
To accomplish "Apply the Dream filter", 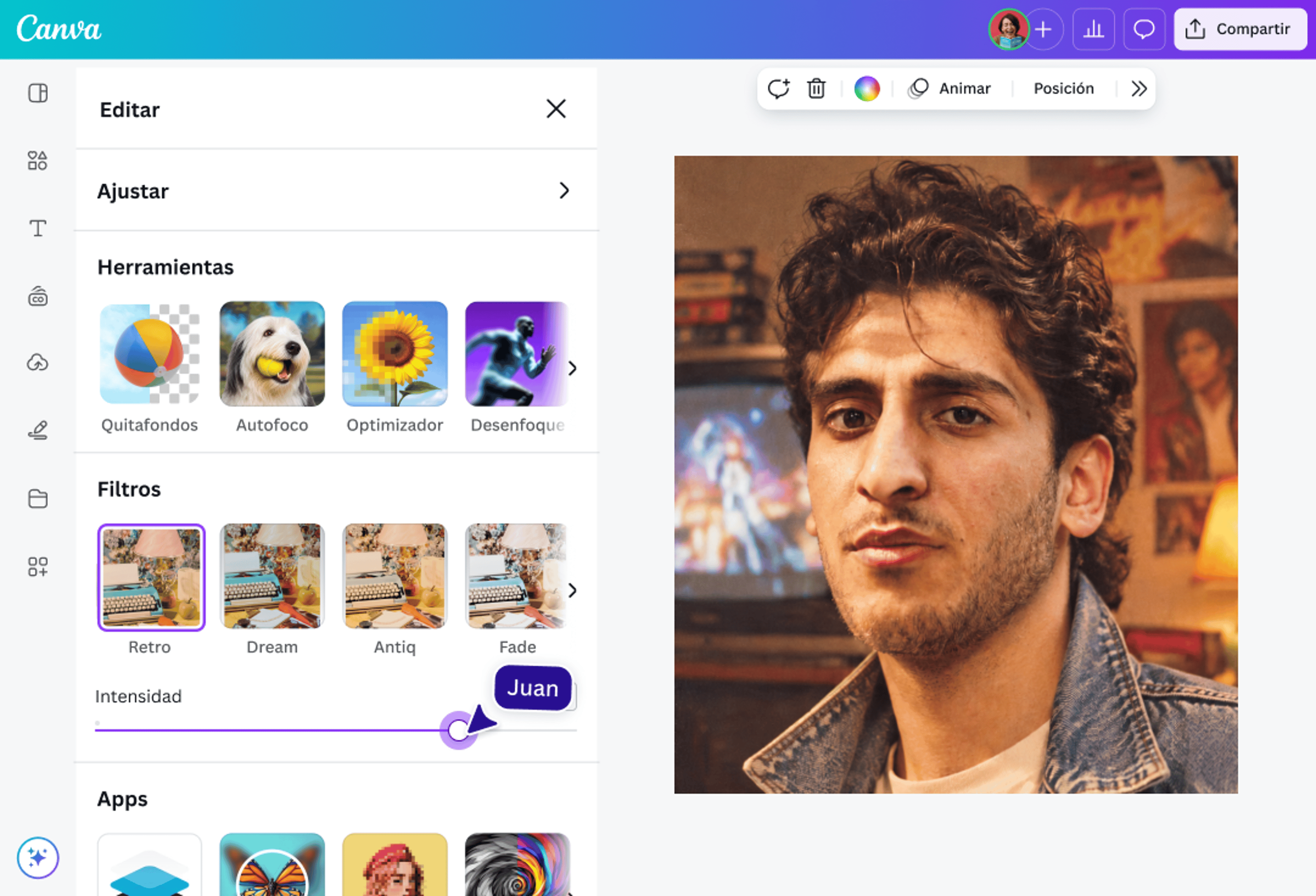I will pyautogui.click(x=272, y=590).
